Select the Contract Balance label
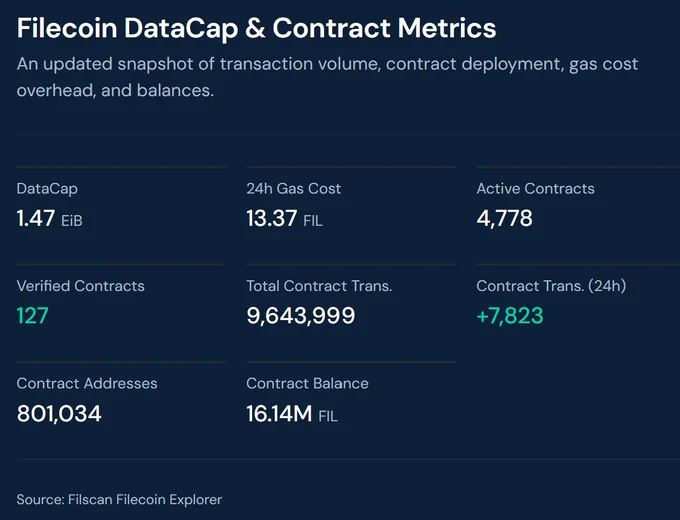The height and width of the screenshot is (520, 680). tap(307, 383)
